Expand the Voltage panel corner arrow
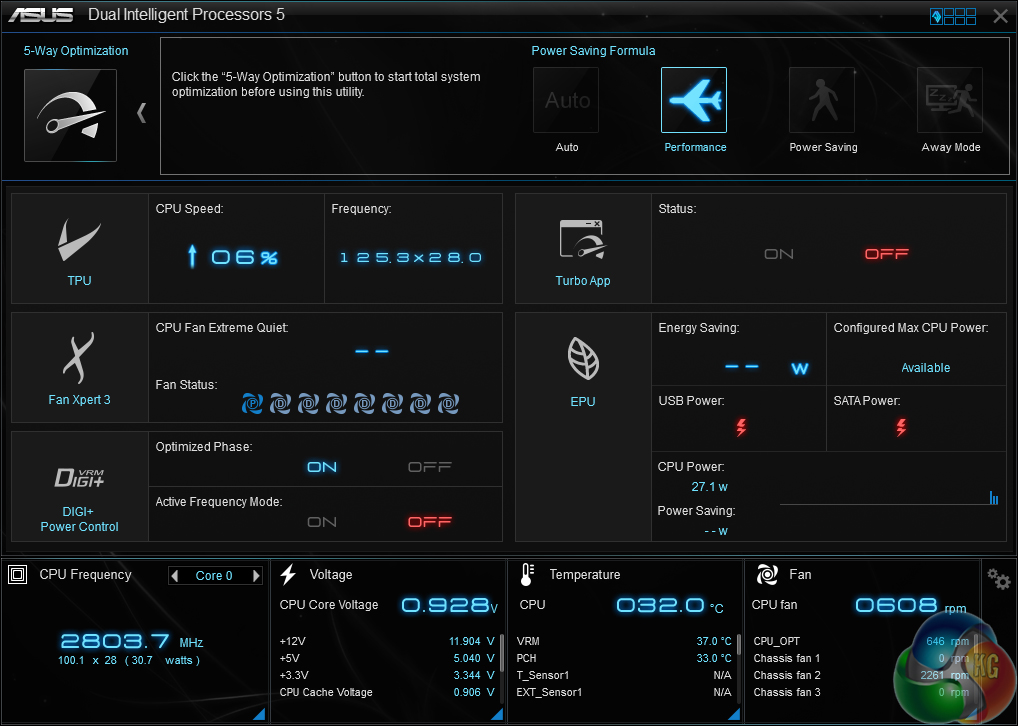 (x=497, y=713)
